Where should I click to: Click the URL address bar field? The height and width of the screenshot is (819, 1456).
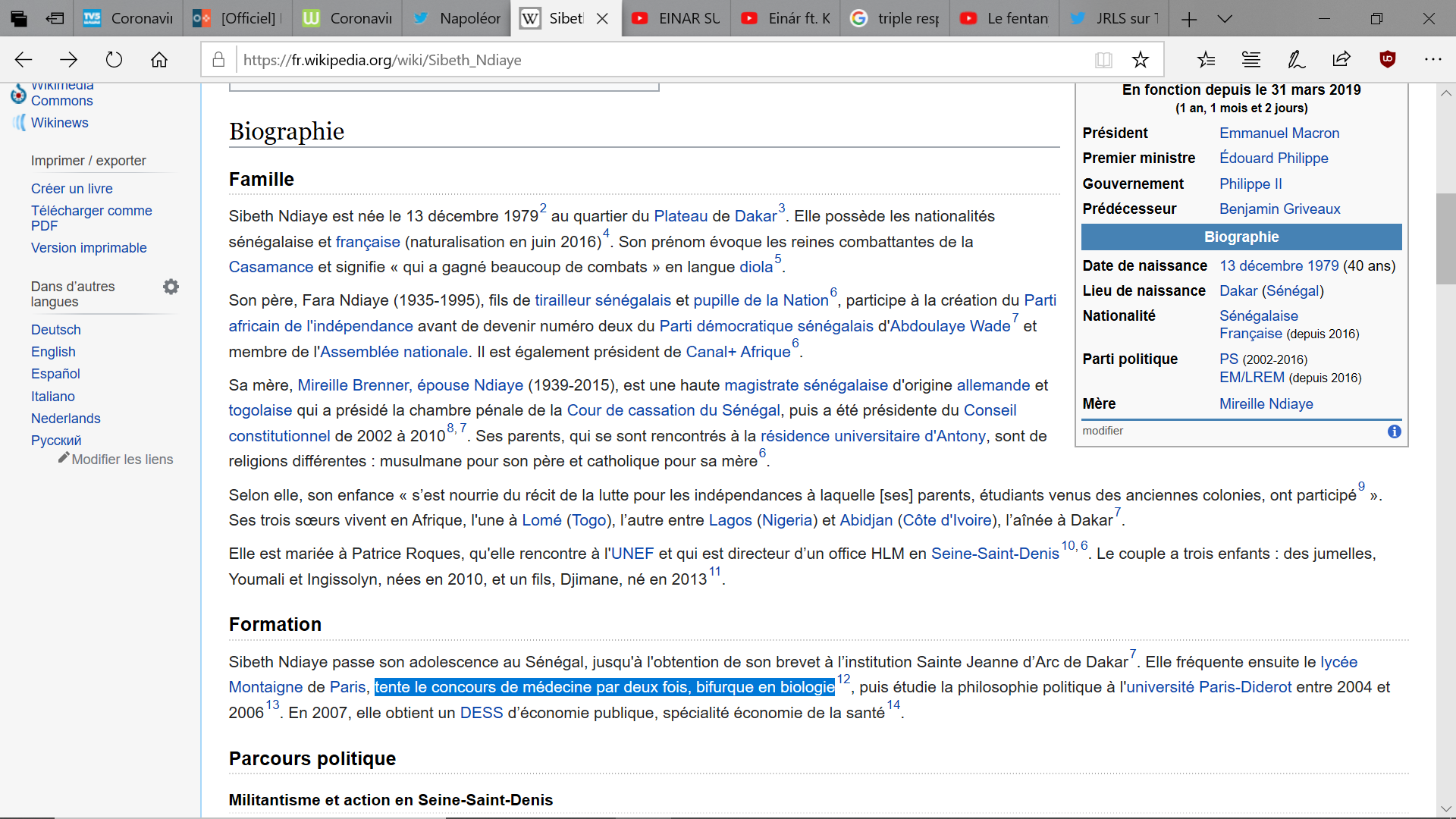[x=652, y=60]
